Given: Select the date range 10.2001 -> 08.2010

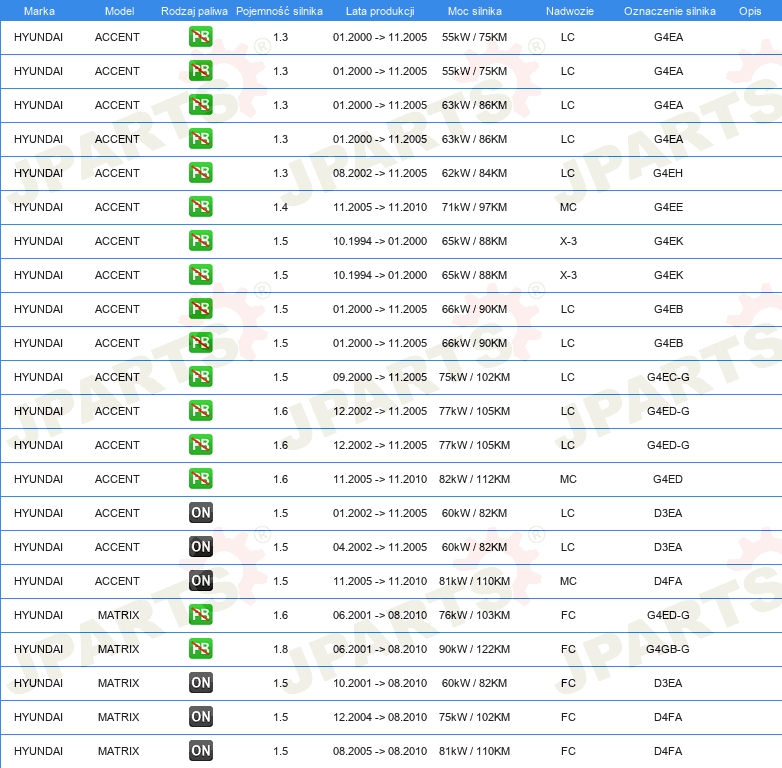Looking at the screenshot, I should coord(380,683).
